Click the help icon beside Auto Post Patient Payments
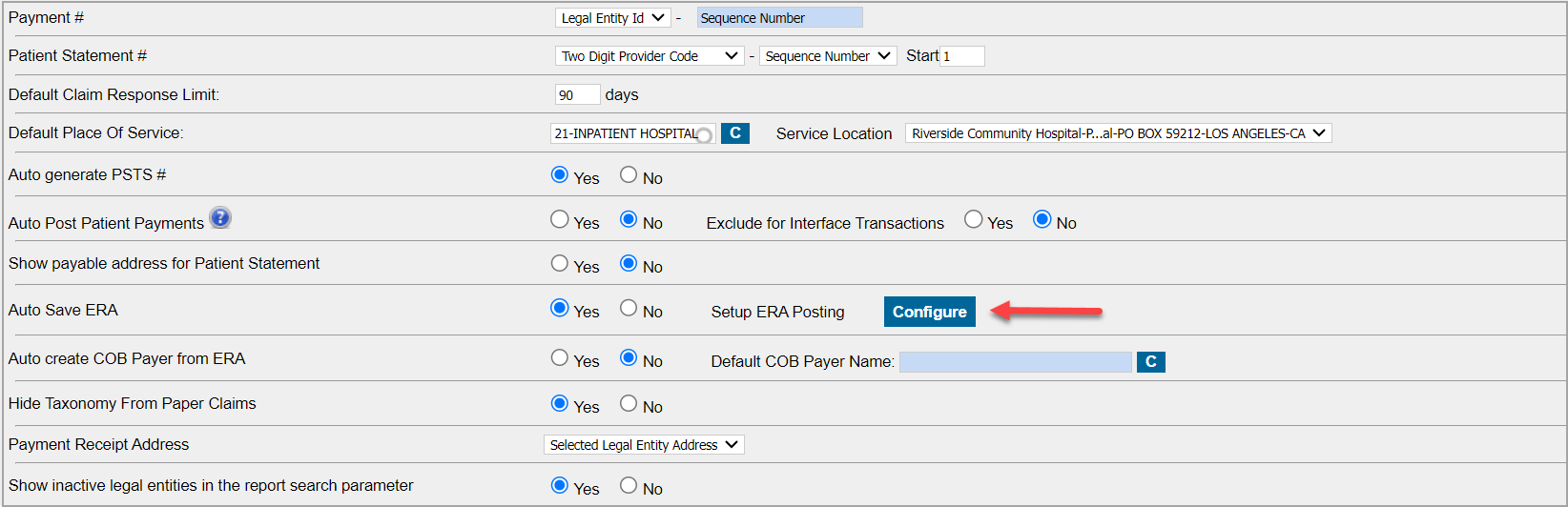The image size is (1568, 507). [220, 218]
